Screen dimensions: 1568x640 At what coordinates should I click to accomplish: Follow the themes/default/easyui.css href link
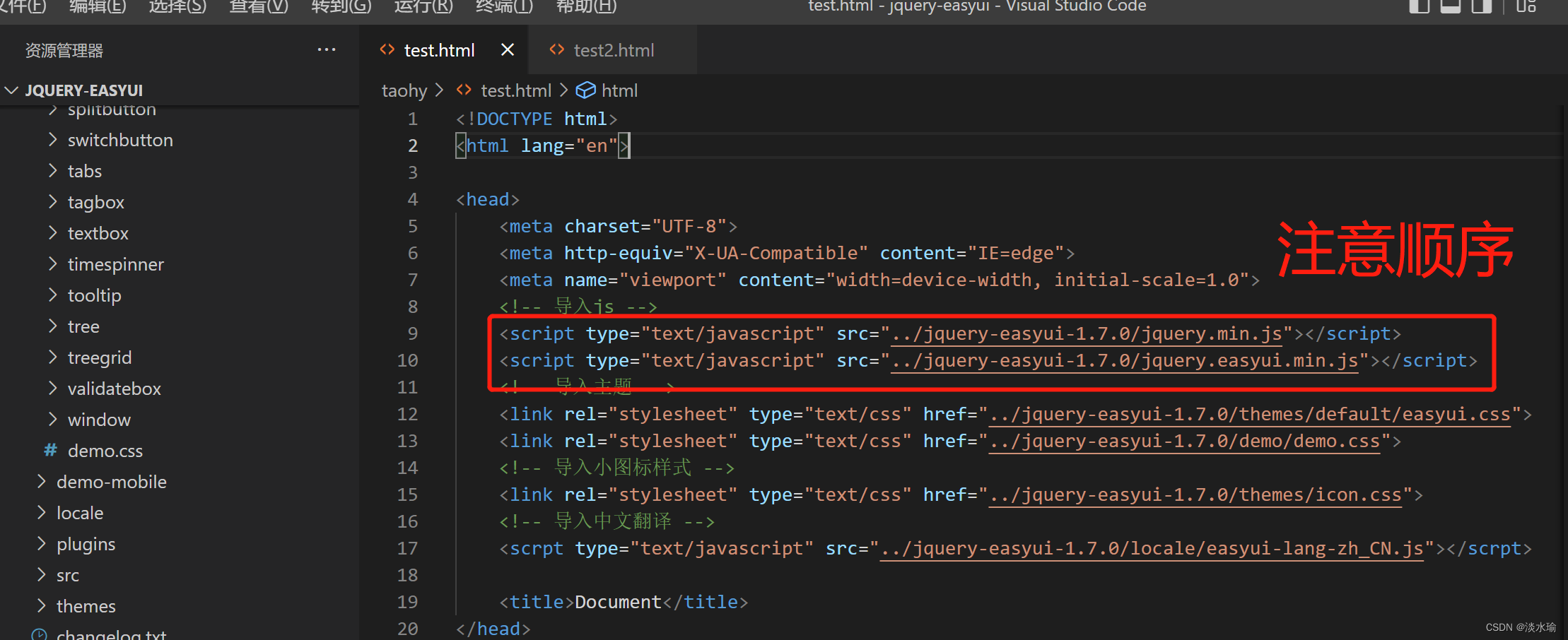coord(1250,415)
